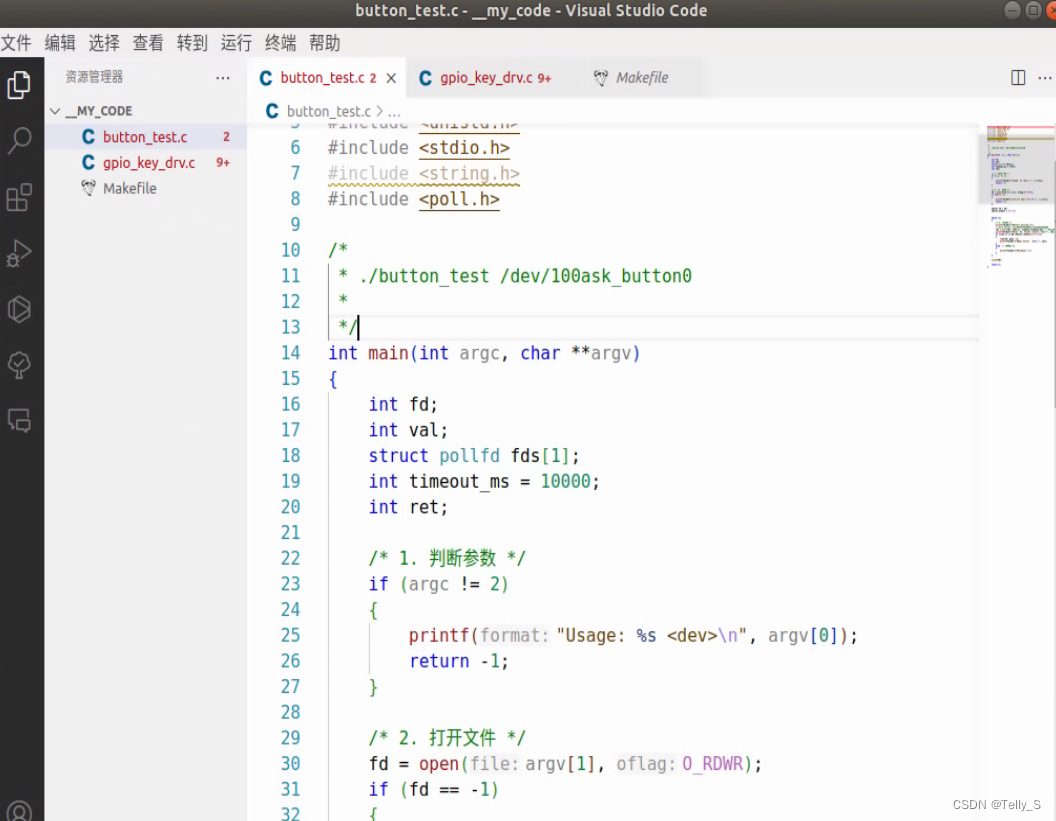Click 'pollfd' on line 18
This screenshot has height=821, width=1056.
469,456
